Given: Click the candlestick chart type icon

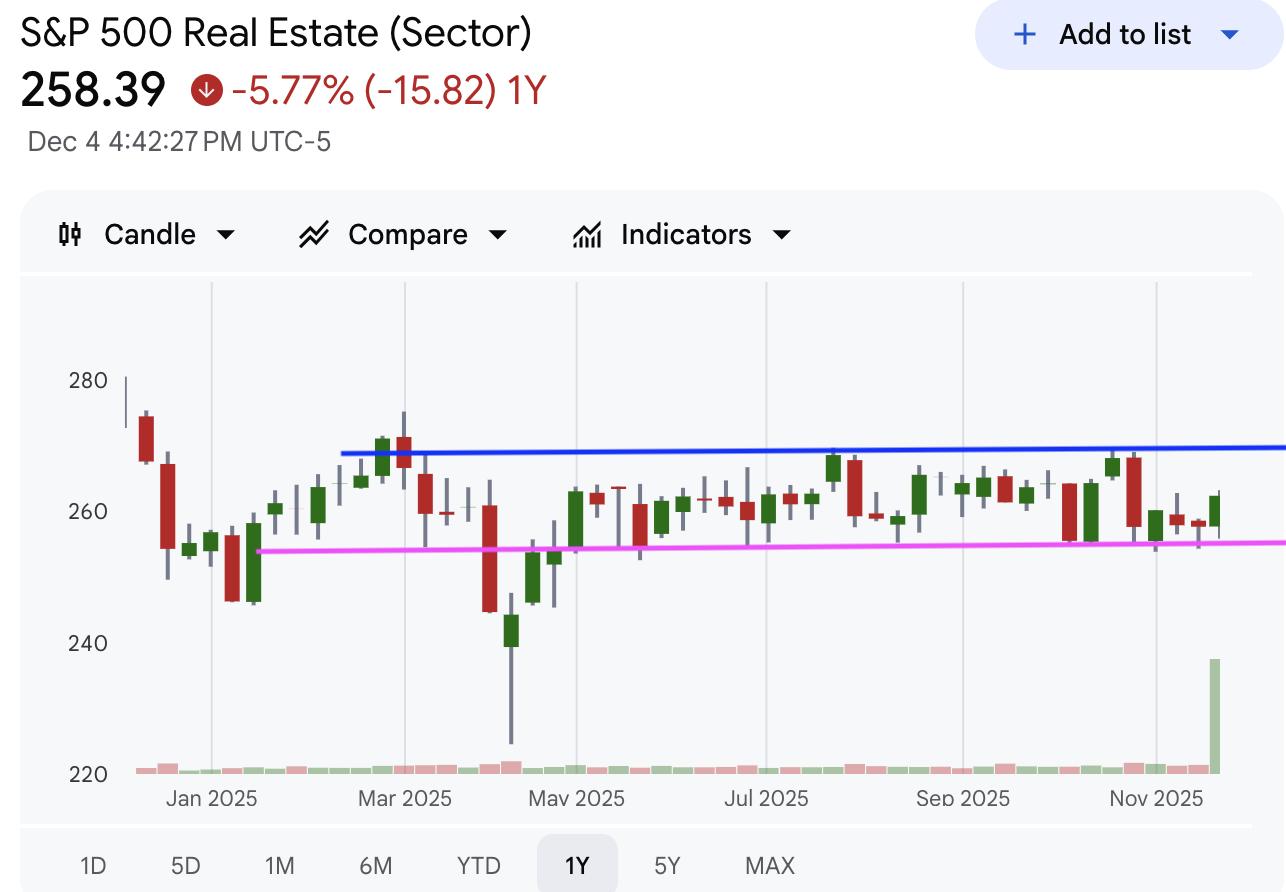Looking at the screenshot, I should click(x=70, y=235).
